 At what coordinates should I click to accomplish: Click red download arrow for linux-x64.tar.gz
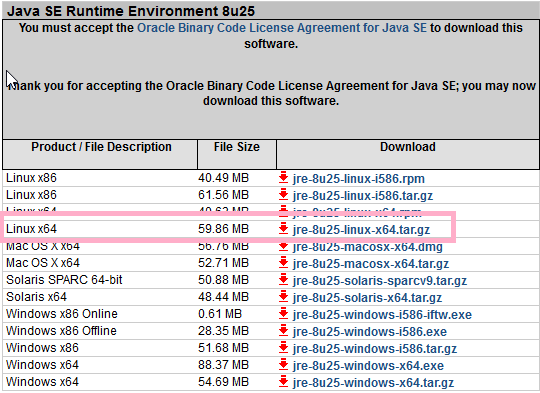[283, 228]
